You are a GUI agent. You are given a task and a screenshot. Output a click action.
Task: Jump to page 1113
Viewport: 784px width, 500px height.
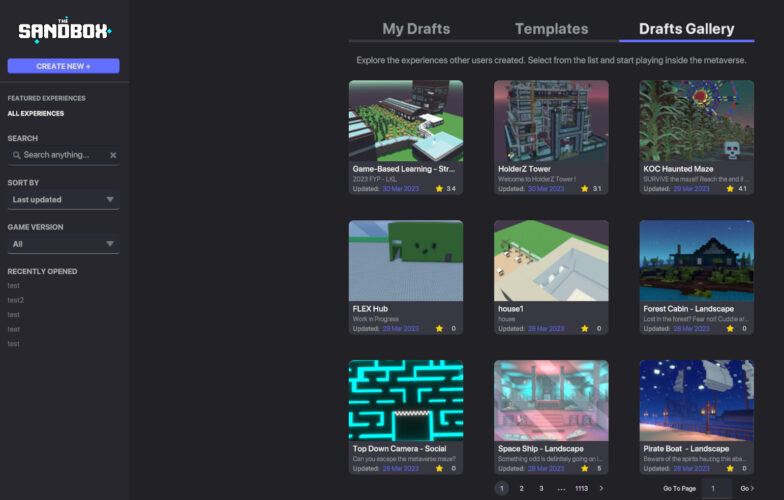[581, 488]
